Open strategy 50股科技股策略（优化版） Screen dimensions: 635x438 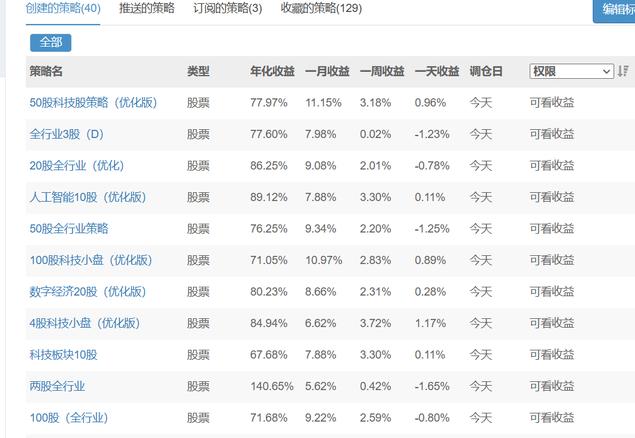coord(96,103)
